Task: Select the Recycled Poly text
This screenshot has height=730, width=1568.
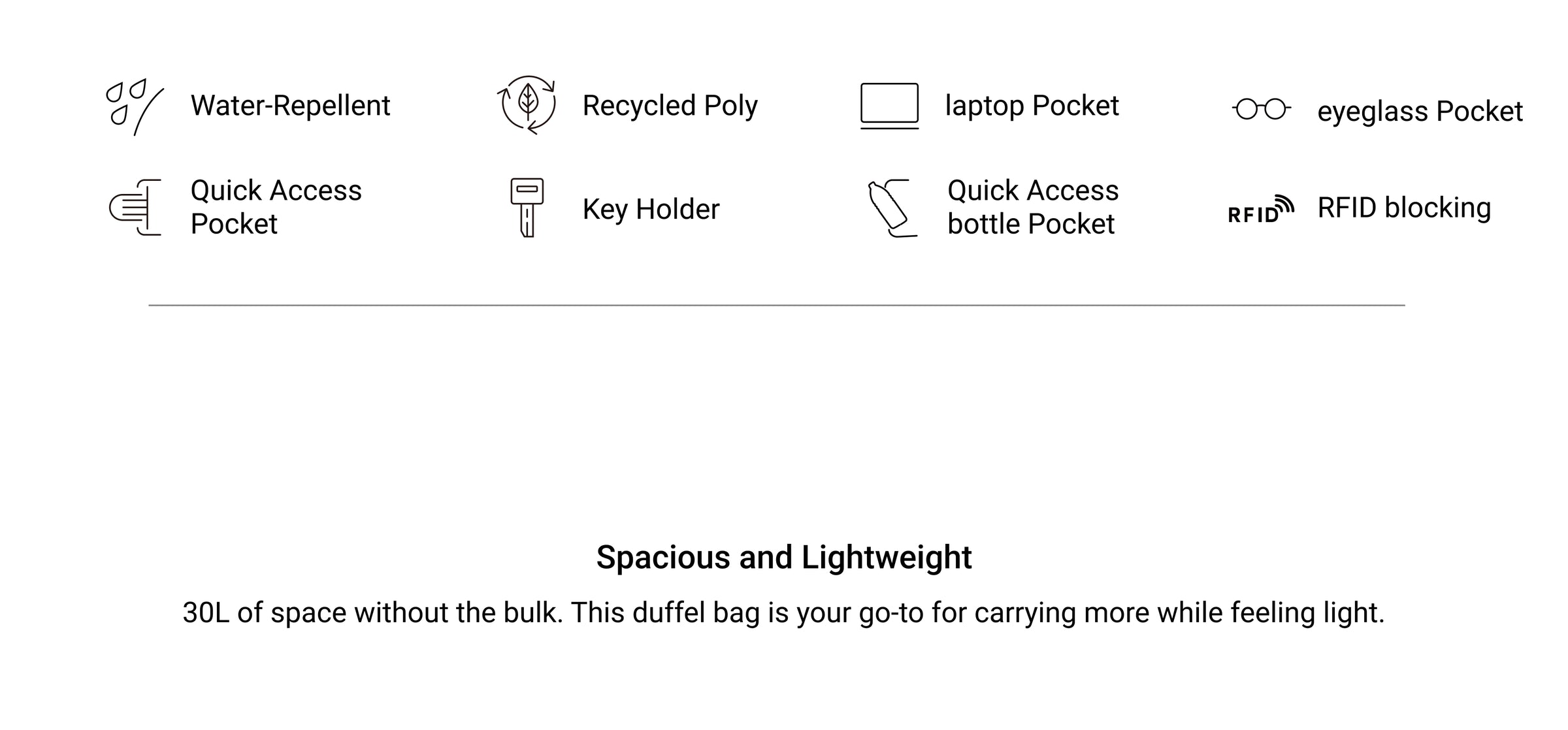Action: [x=670, y=106]
